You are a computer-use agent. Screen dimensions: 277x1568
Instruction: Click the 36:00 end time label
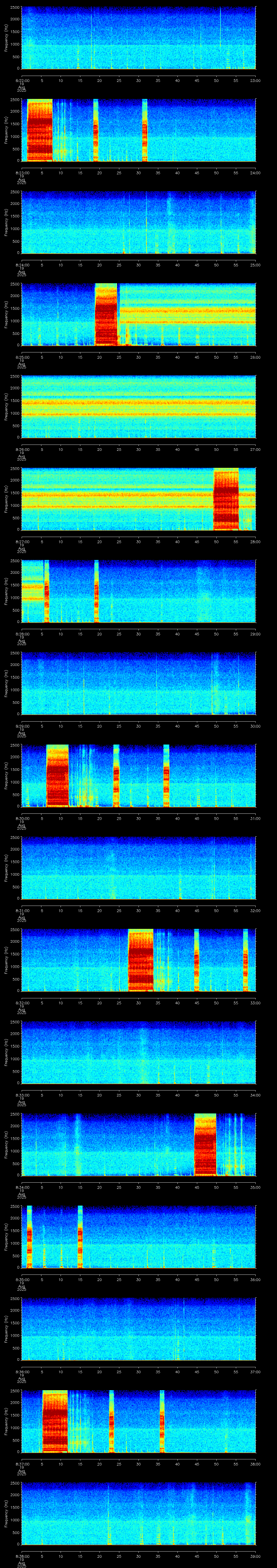(x=255, y=1279)
